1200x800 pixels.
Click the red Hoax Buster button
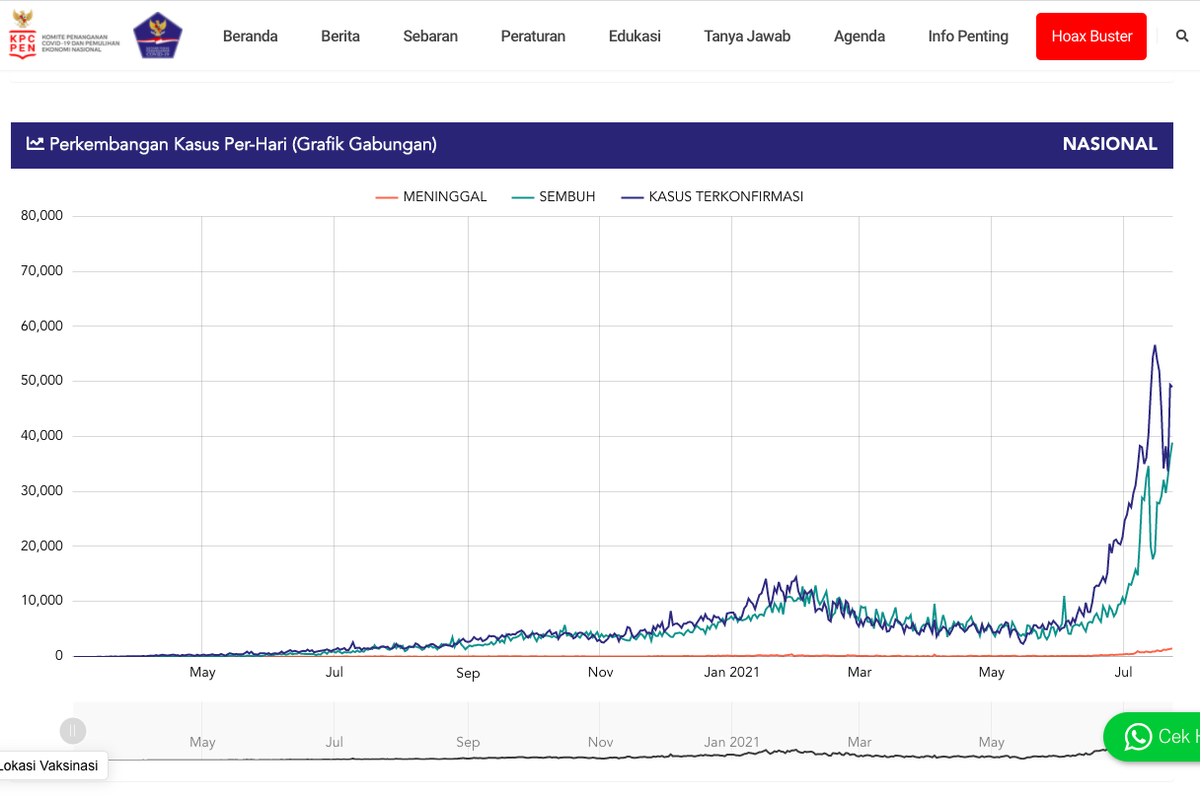[x=1091, y=36]
